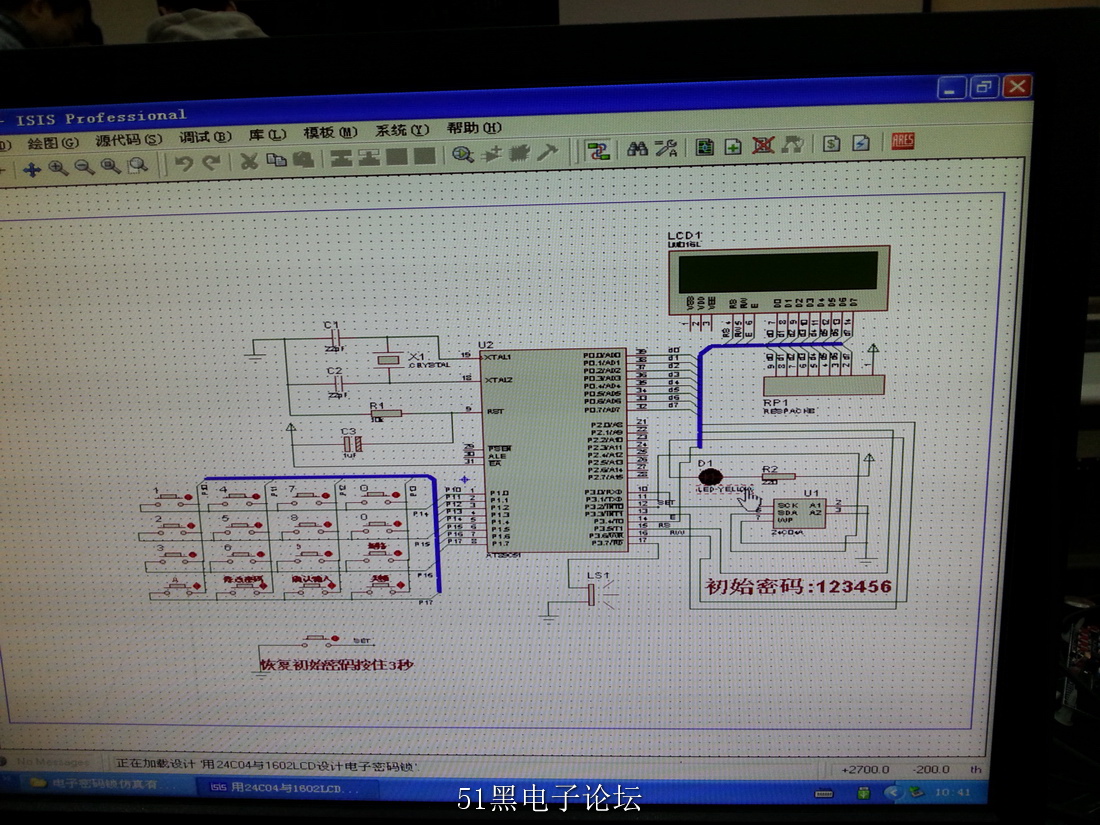Click keypad push button labeled 7
1100x825 pixels.
point(309,496)
